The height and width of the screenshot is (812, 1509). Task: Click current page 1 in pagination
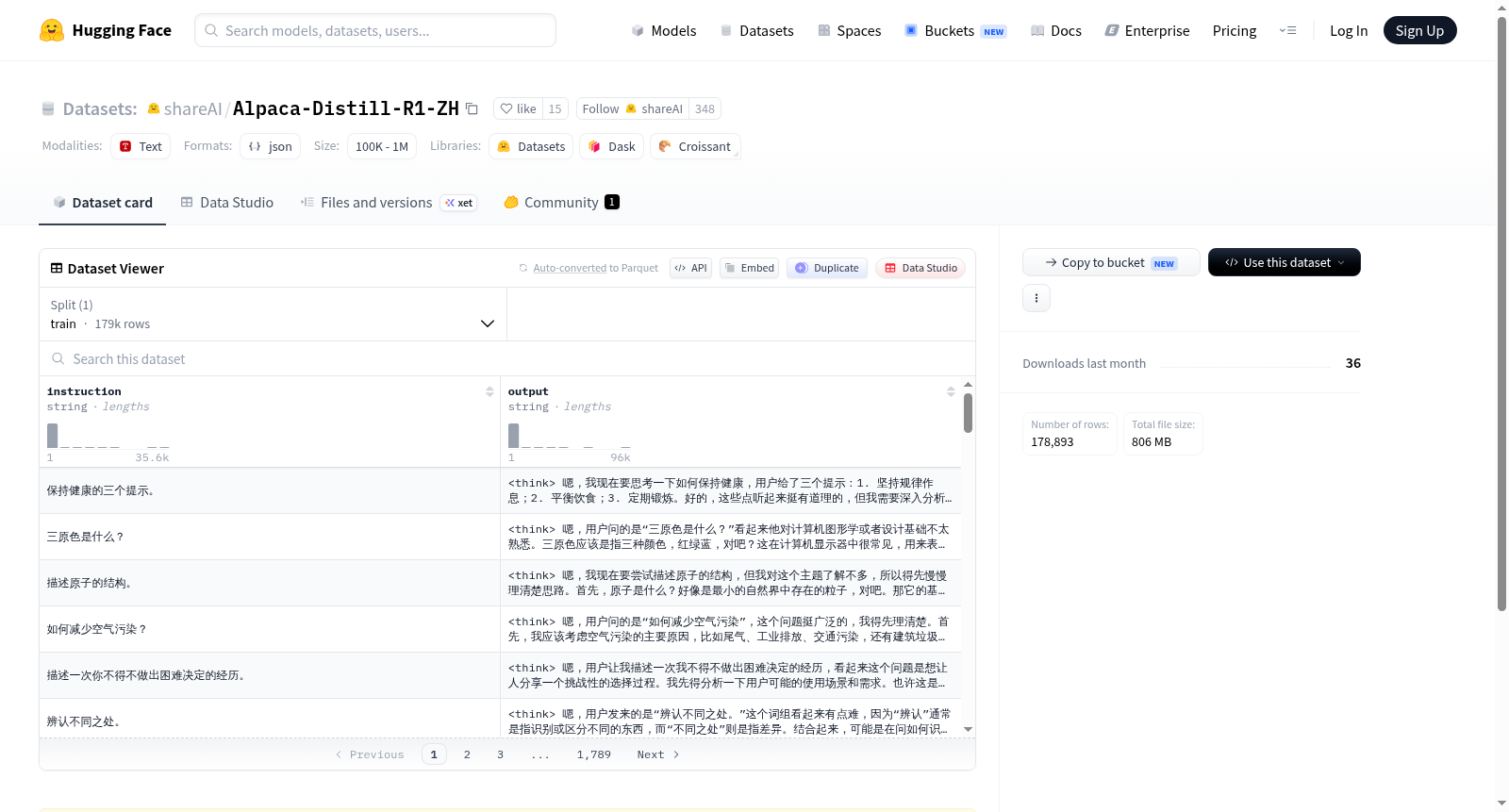[434, 754]
